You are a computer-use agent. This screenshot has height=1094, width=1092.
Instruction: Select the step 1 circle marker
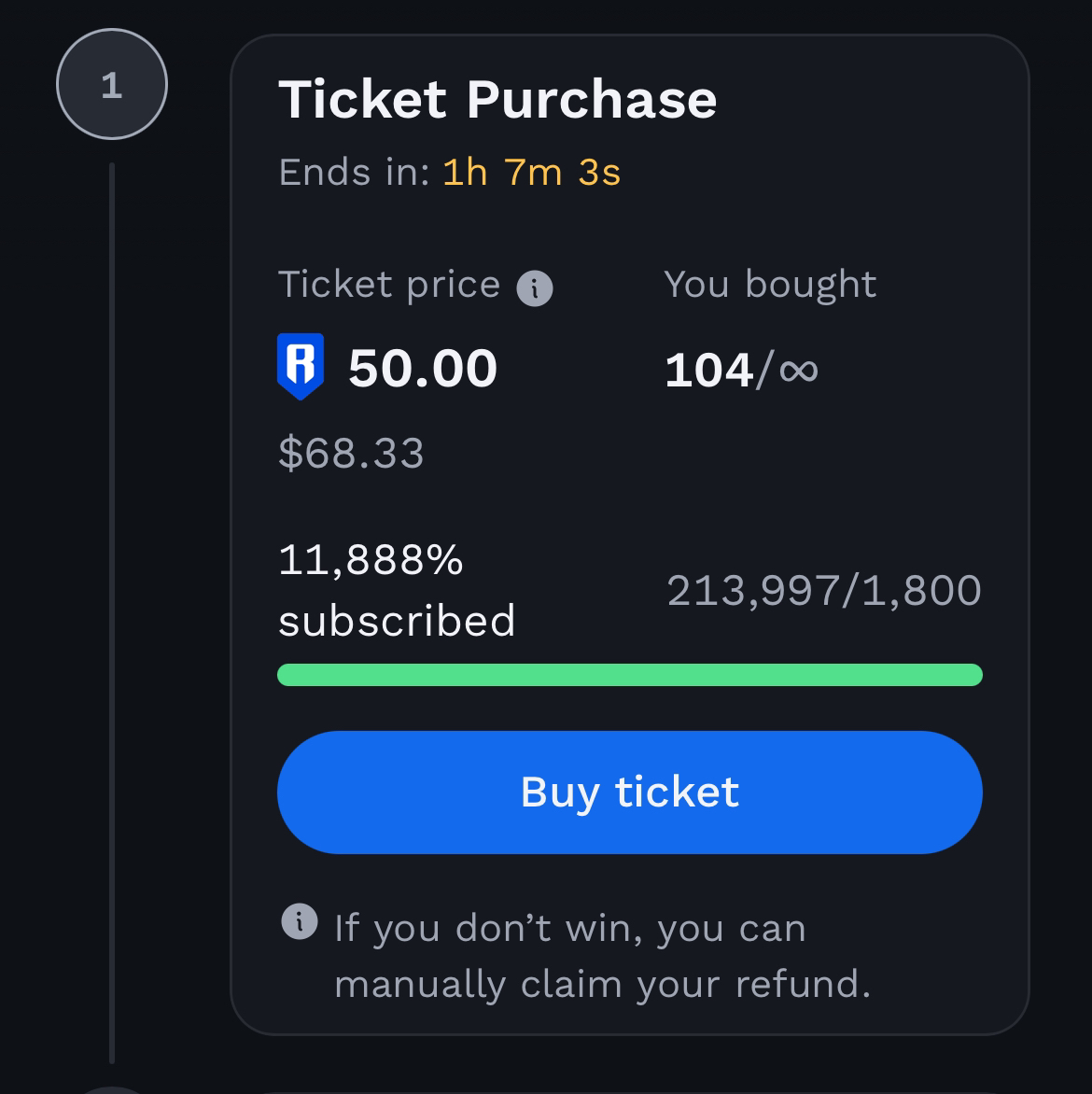112,85
